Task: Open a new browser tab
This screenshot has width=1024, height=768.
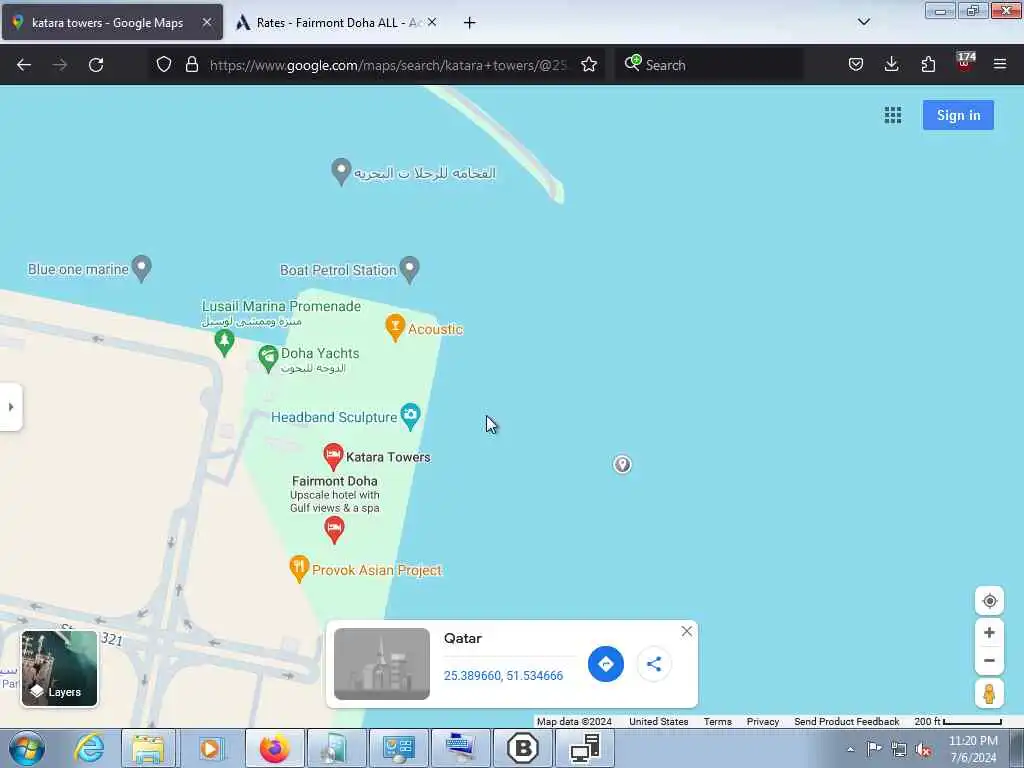Action: tap(470, 23)
